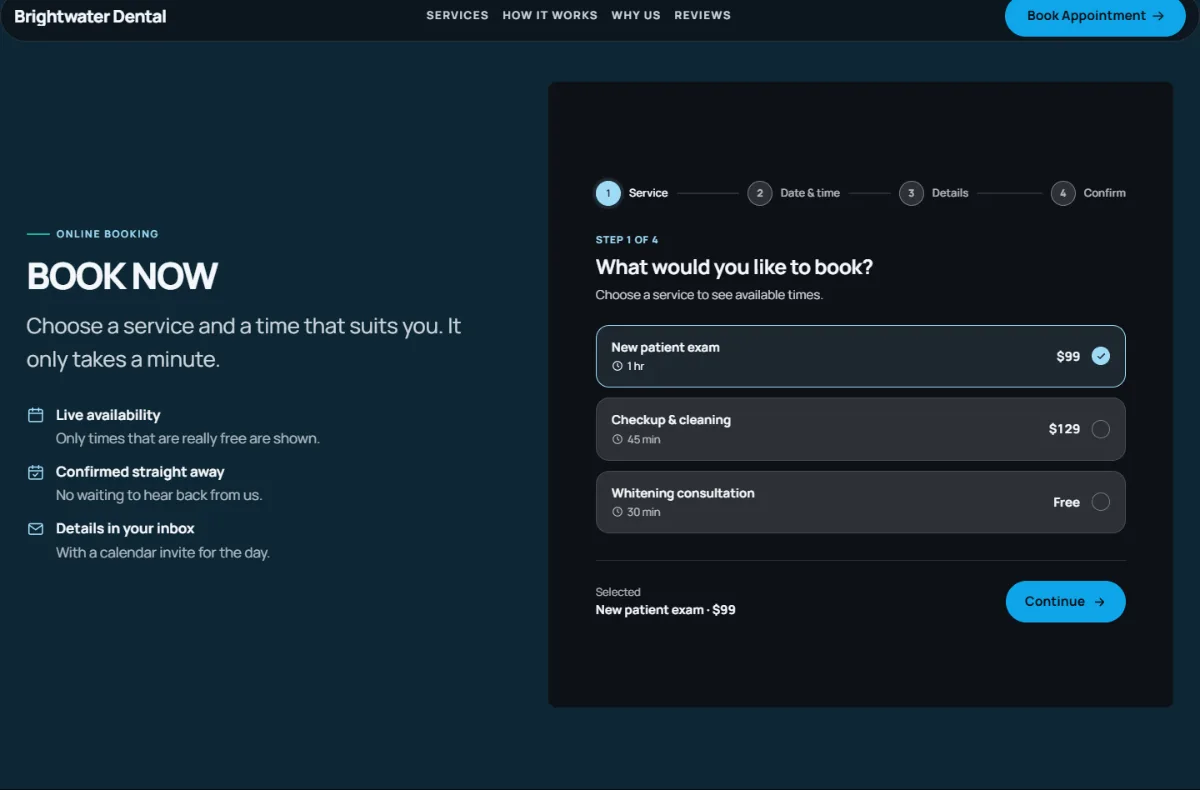Open the How It Works nav item
The image size is (1200, 790).
[550, 15]
